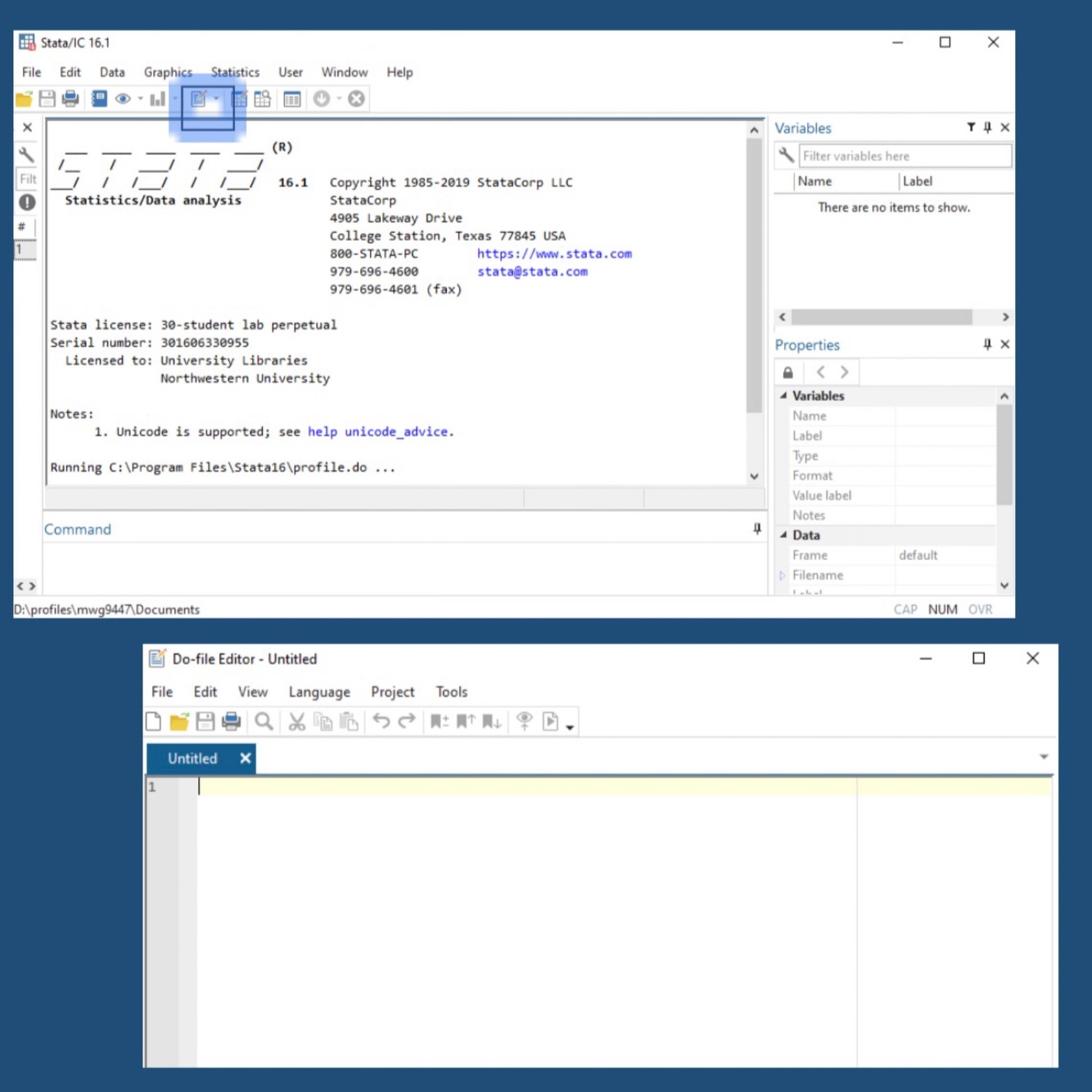Click the Break (X circle) icon in Stata toolbar
Image resolution: width=1092 pixels, height=1092 pixels.
pyautogui.click(x=356, y=98)
